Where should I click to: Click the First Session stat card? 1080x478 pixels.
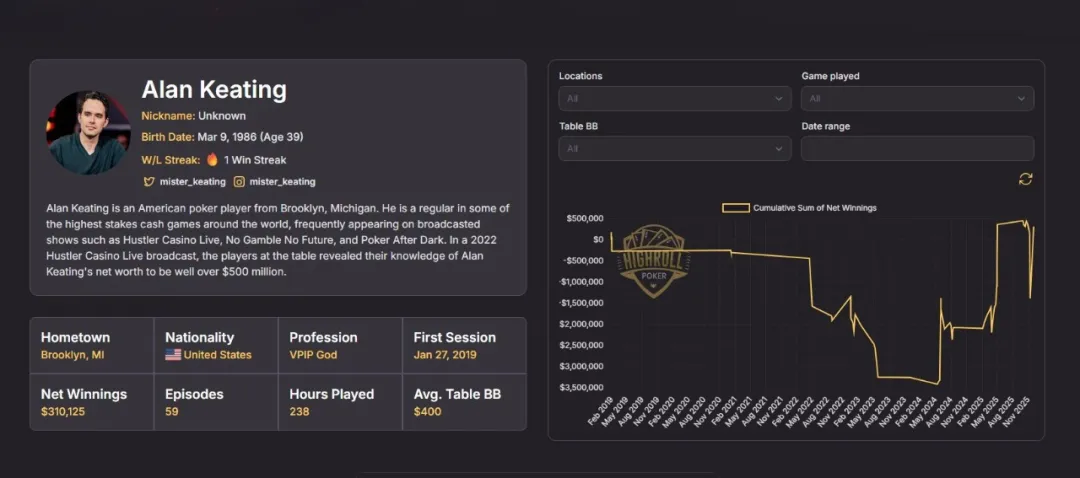464,345
